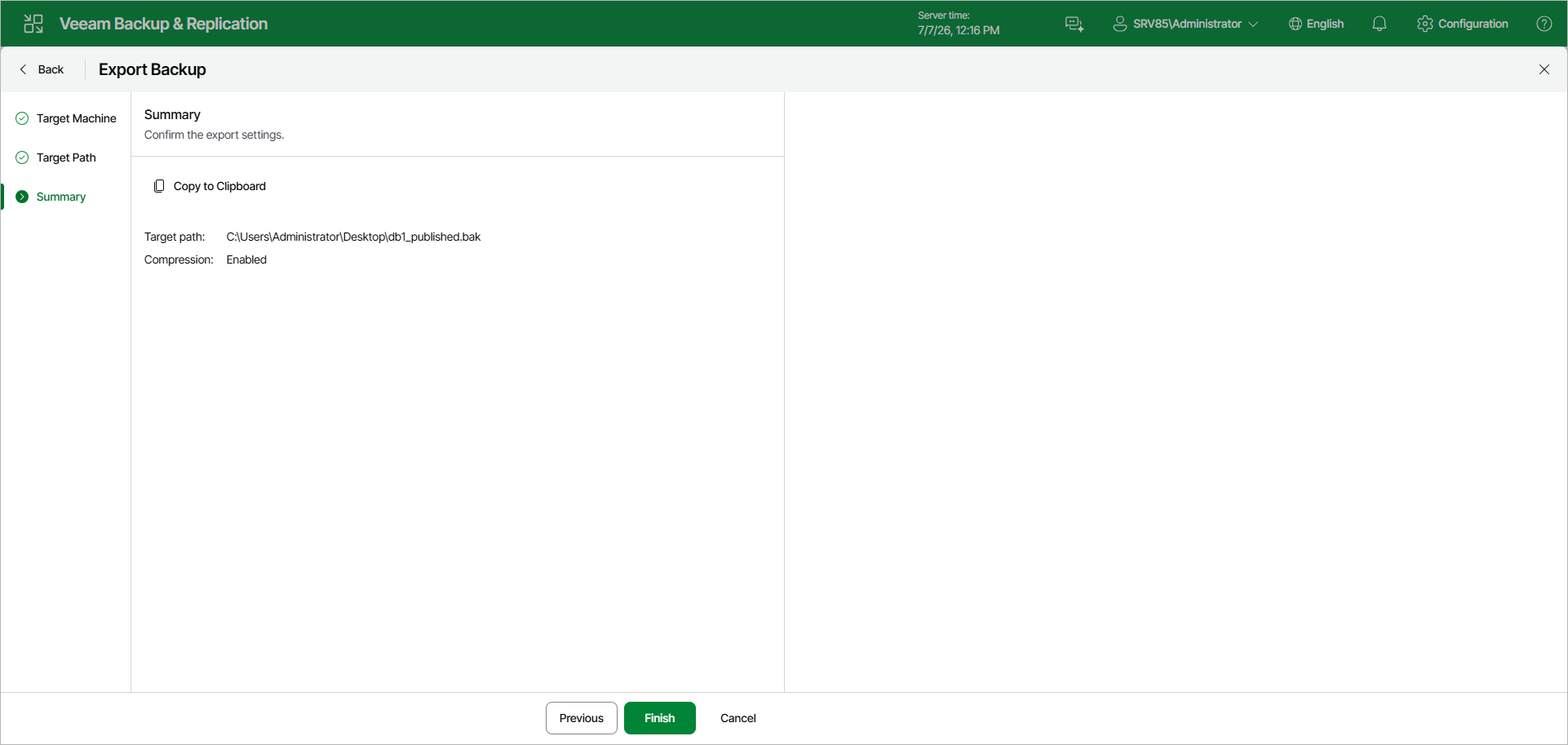This screenshot has height=745, width=1568.
Task: Close the Export Backup wizard
Action: (1544, 69)
